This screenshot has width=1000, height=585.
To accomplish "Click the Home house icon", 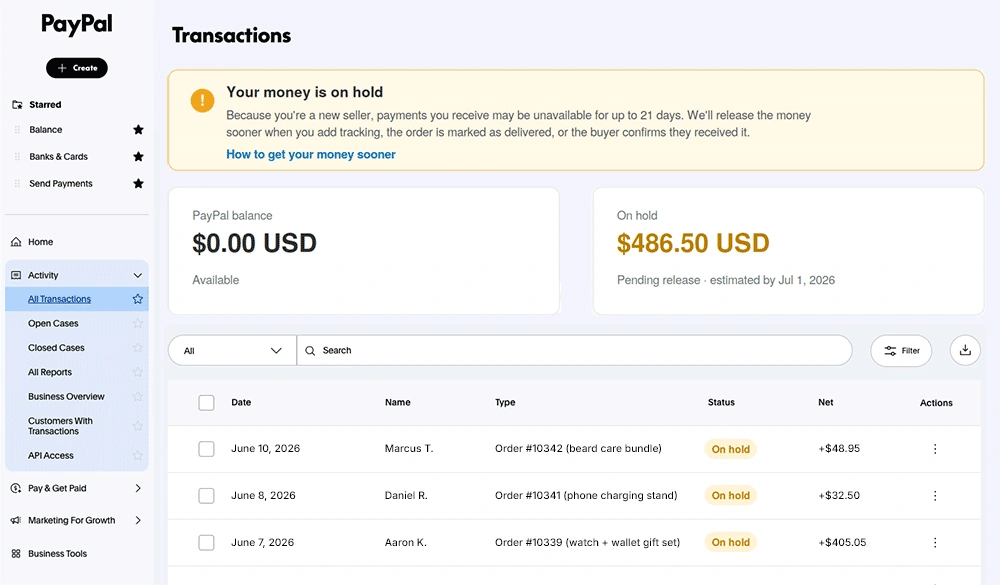I will (16, 242).
